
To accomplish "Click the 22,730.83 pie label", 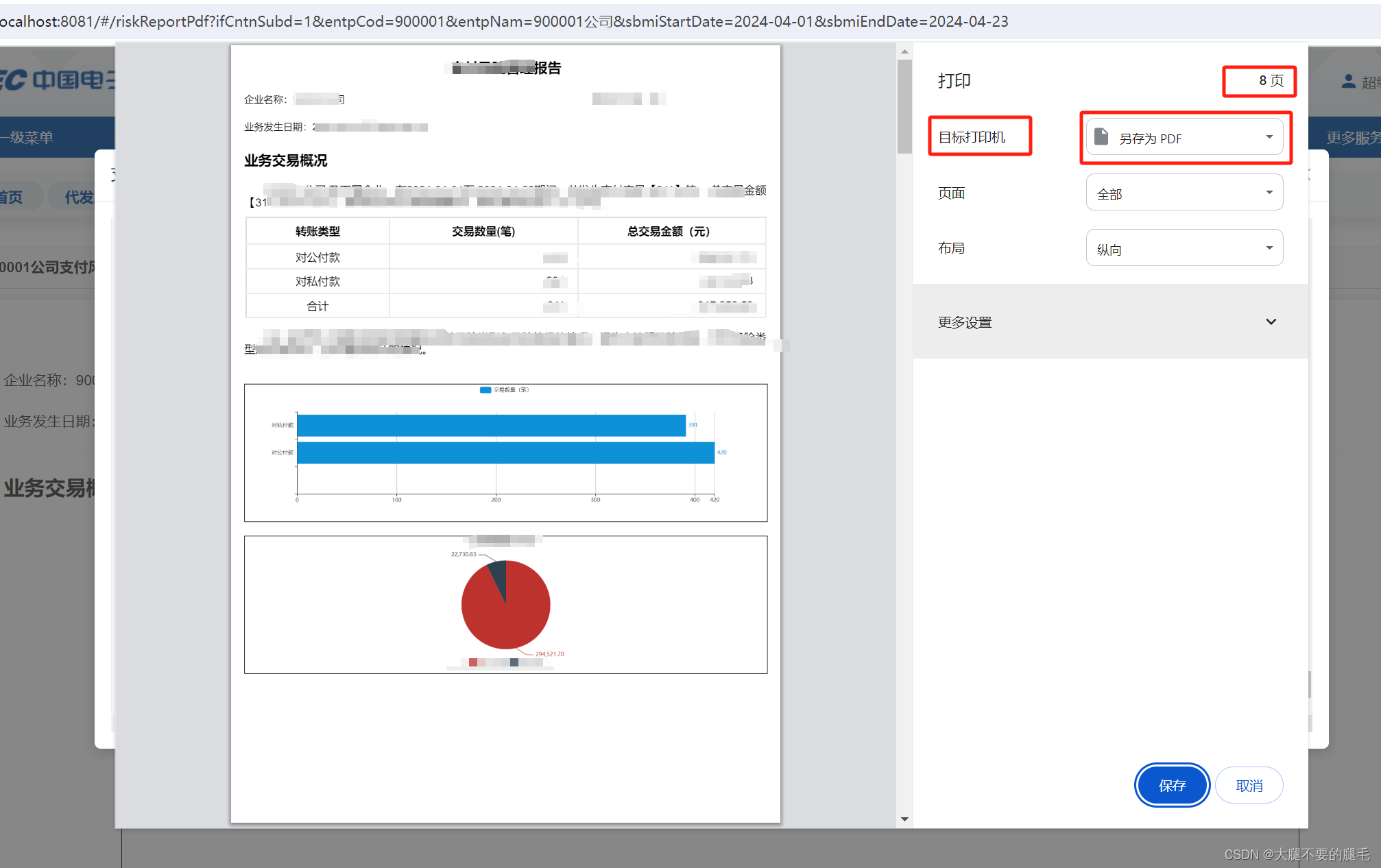I will 463,554.
